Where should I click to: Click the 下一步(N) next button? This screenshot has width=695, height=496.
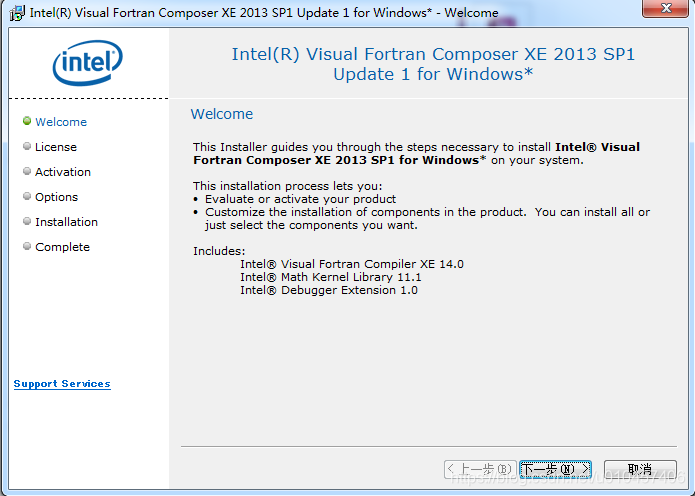pyautogui.click(x=555, y=469)
